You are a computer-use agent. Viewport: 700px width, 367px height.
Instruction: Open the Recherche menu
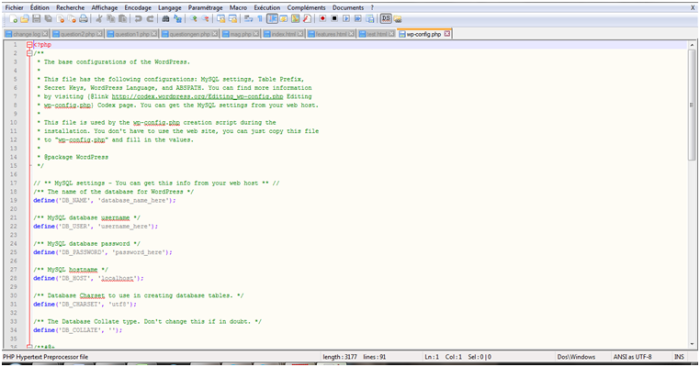click(70, 8)
